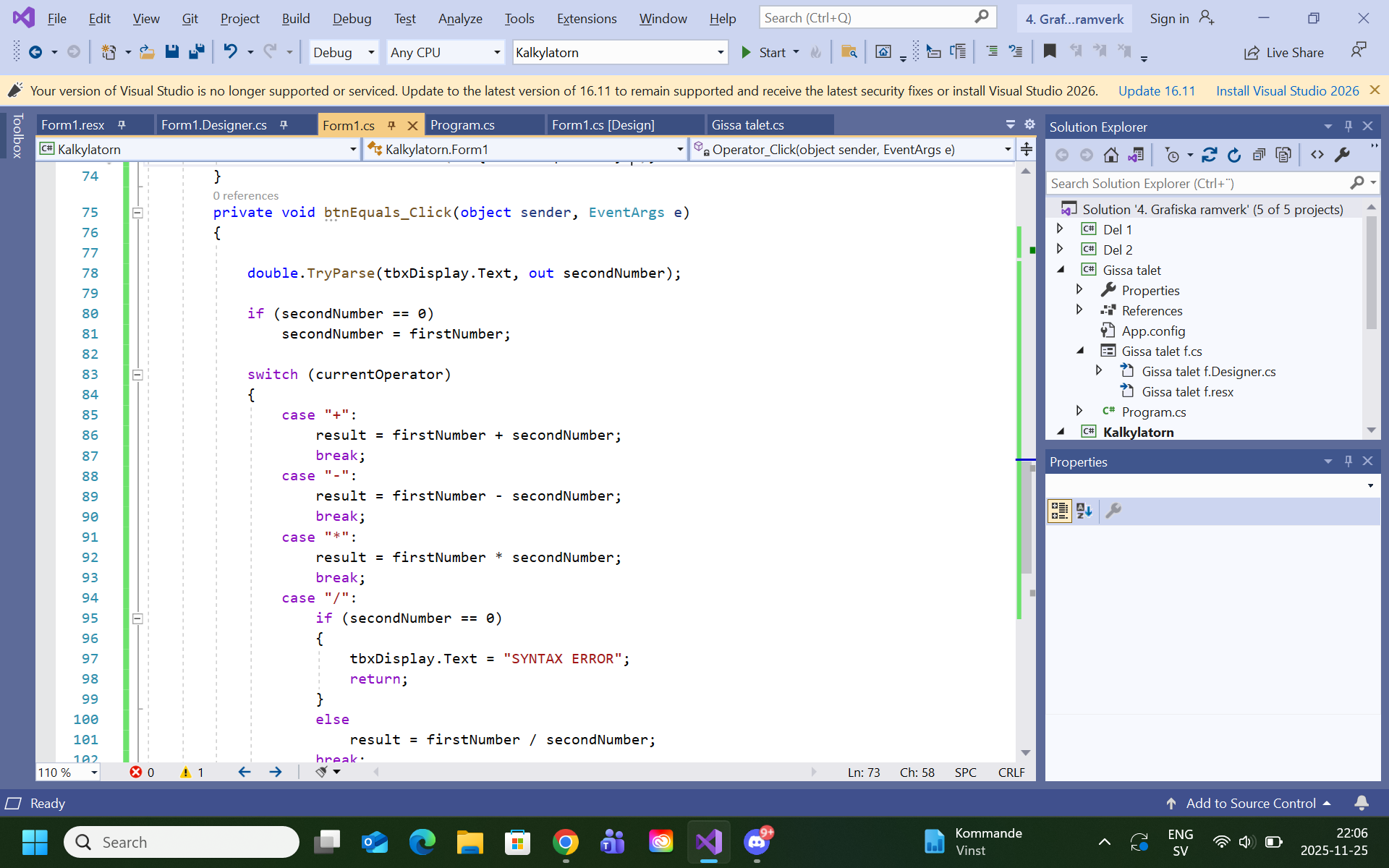
Task: Switch Properties panel to alphabetical sorting
Action: point(1084,511)
